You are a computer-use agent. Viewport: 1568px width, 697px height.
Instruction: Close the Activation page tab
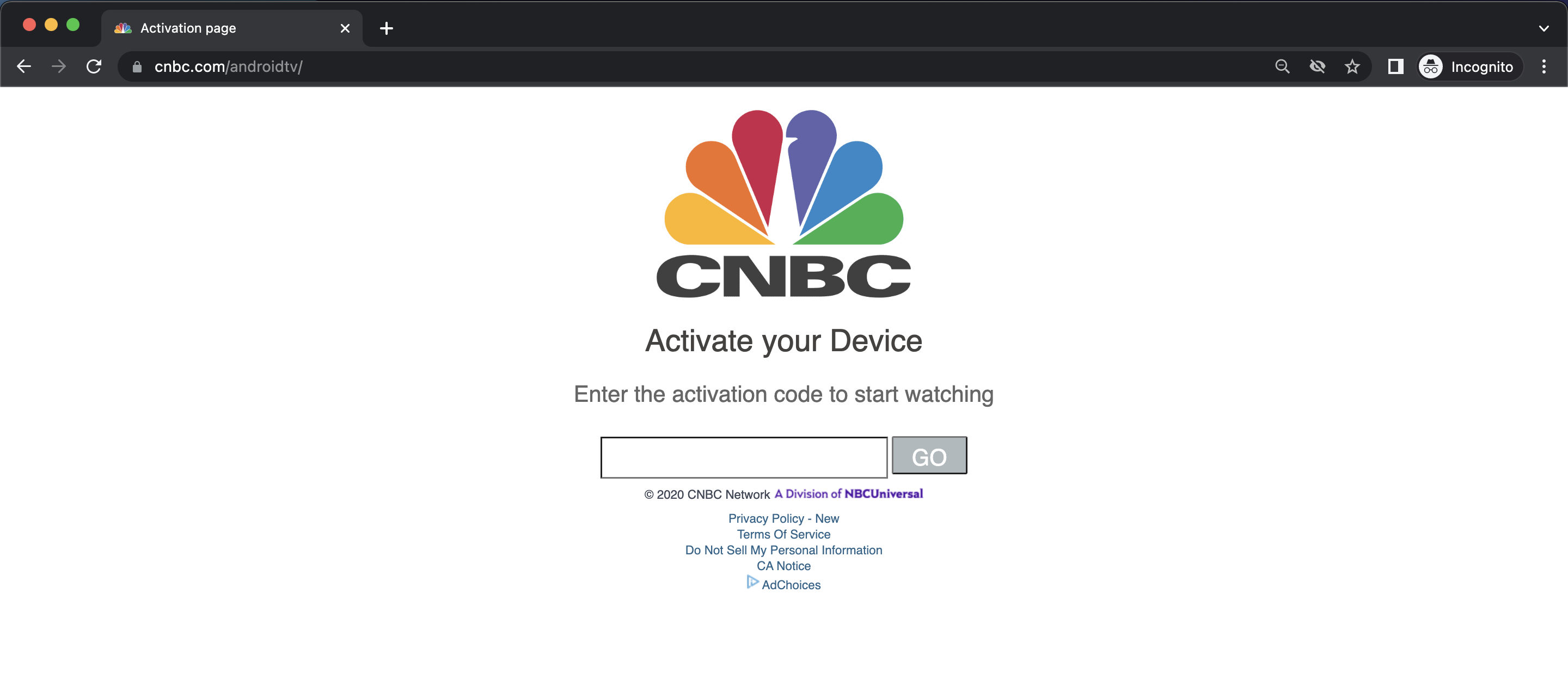point(345,28)
